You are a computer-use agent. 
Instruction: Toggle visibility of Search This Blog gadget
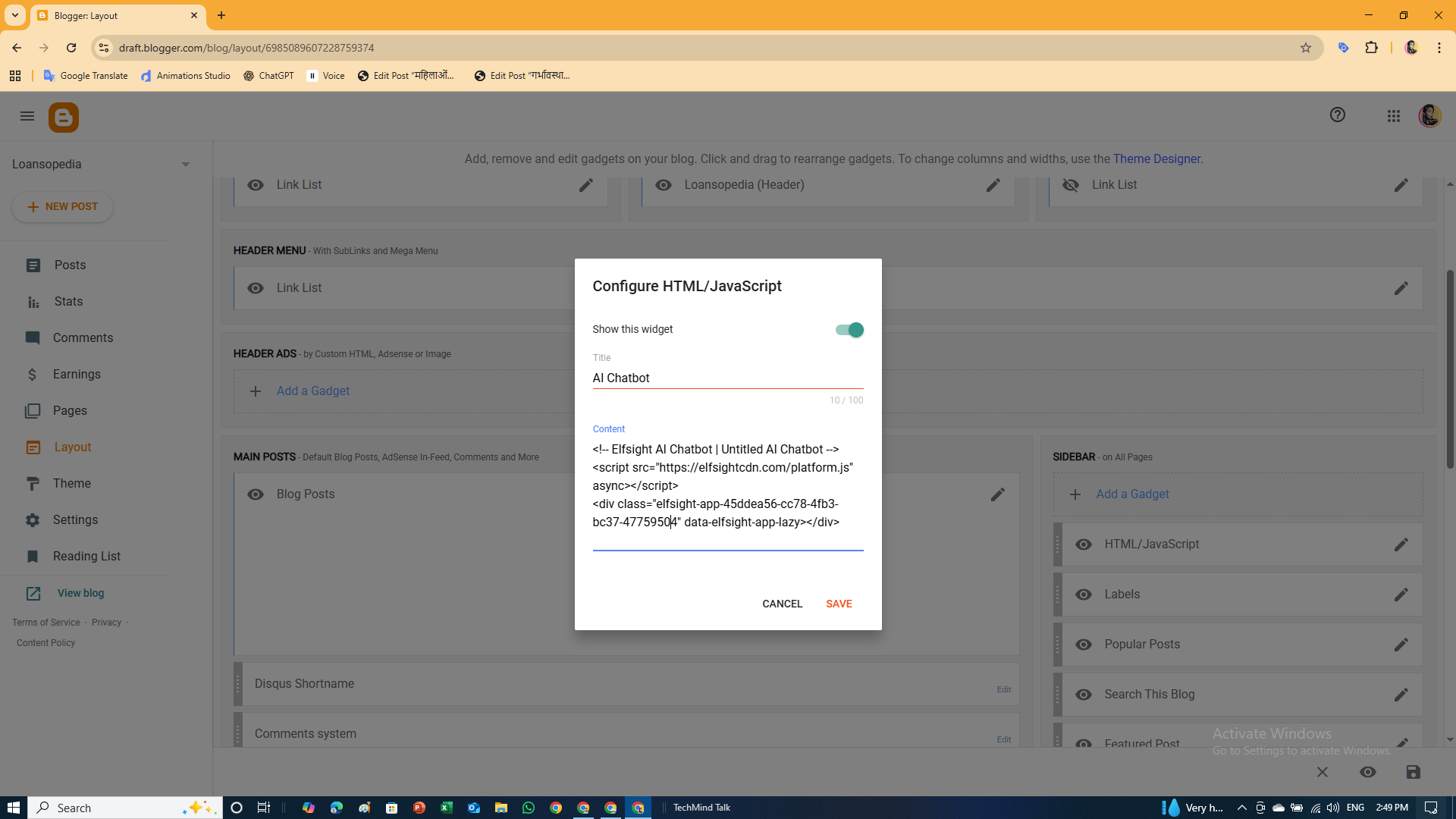[x=1084, y=695]
